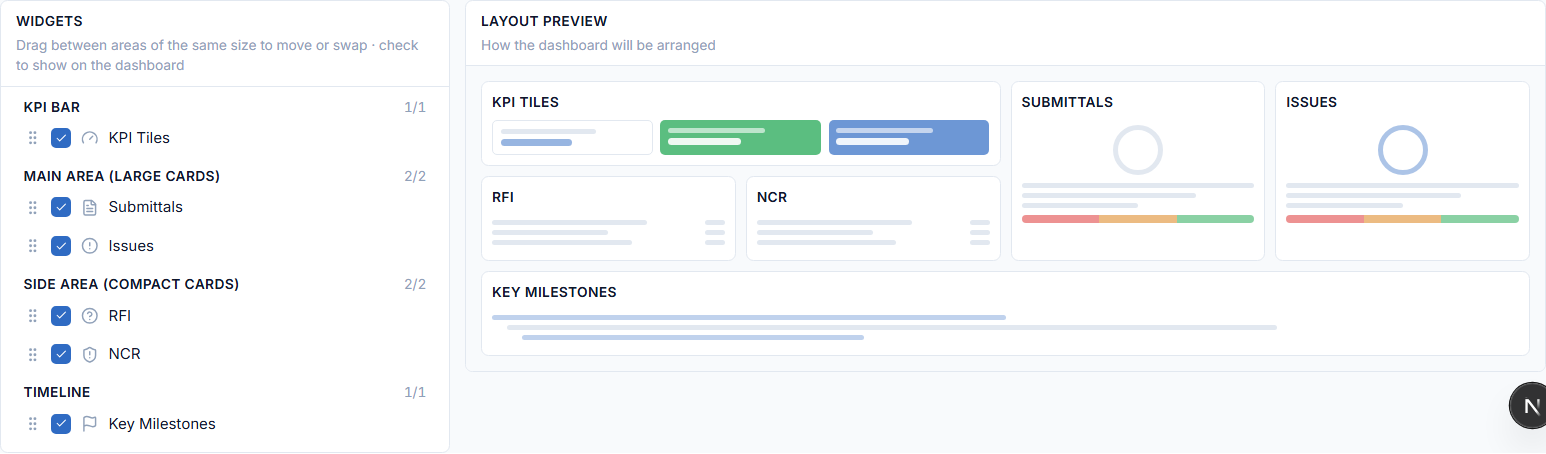Image resolution: width=1546 pixels, height=454 pixels.
Task: Click the TIMELINE section heading
Action: click(x=57, y=392)
